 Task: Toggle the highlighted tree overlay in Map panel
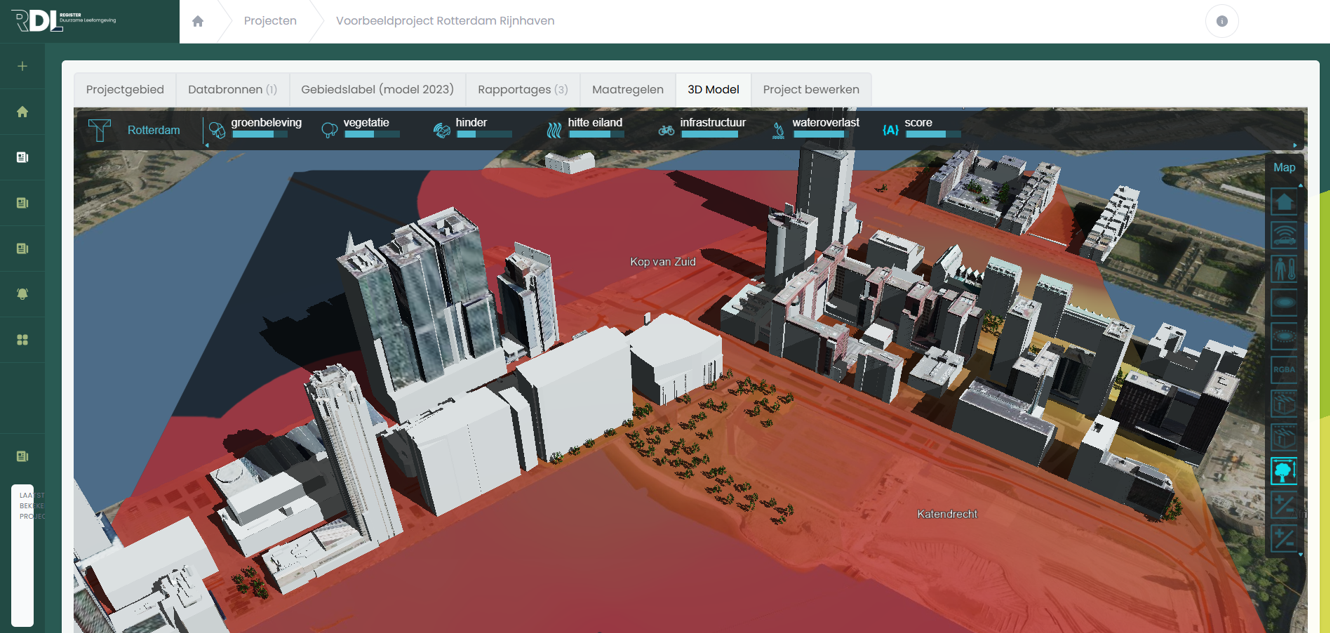tap(1283, 471)
